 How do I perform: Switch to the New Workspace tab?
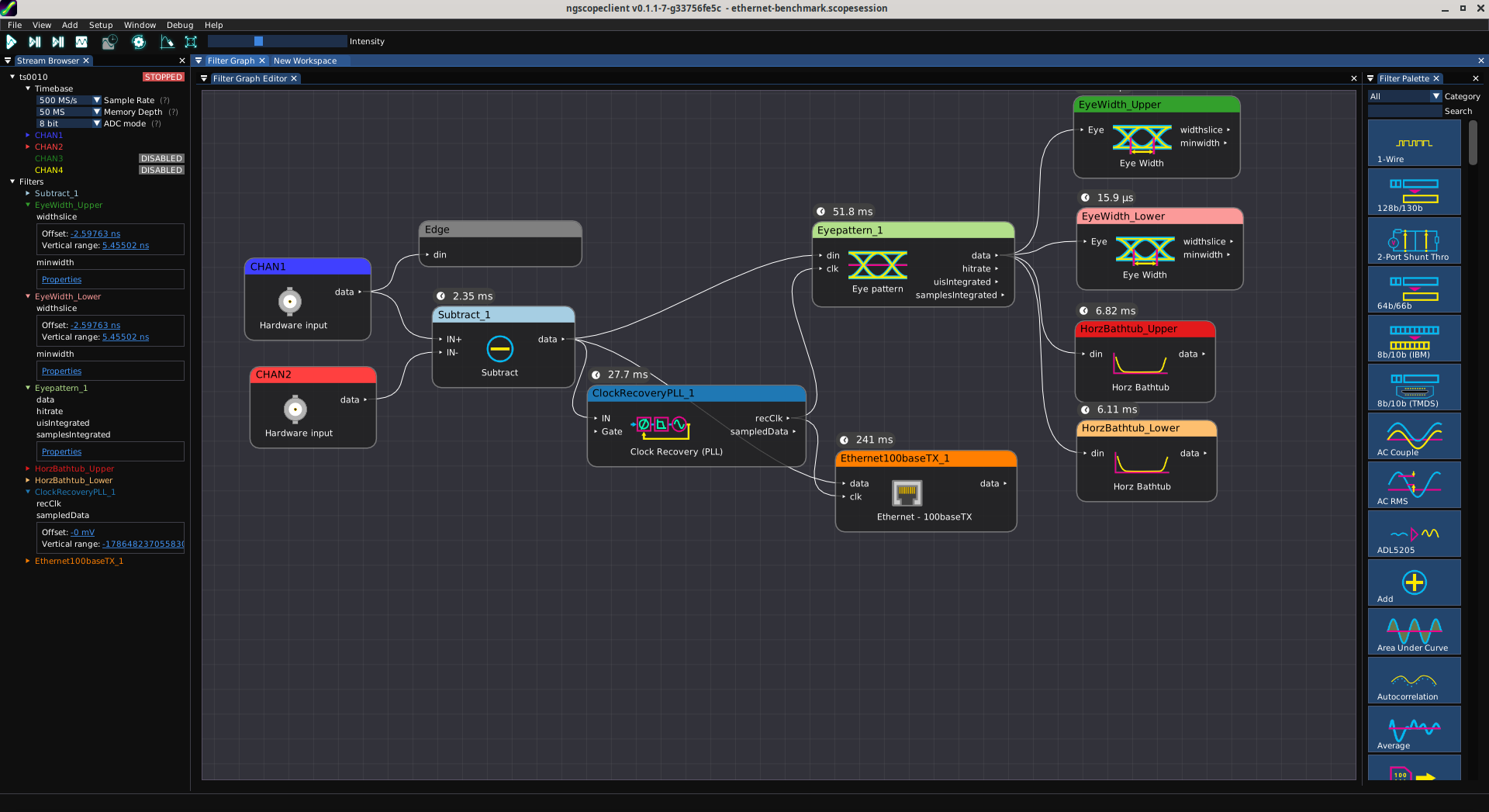[x=305, y=60]
